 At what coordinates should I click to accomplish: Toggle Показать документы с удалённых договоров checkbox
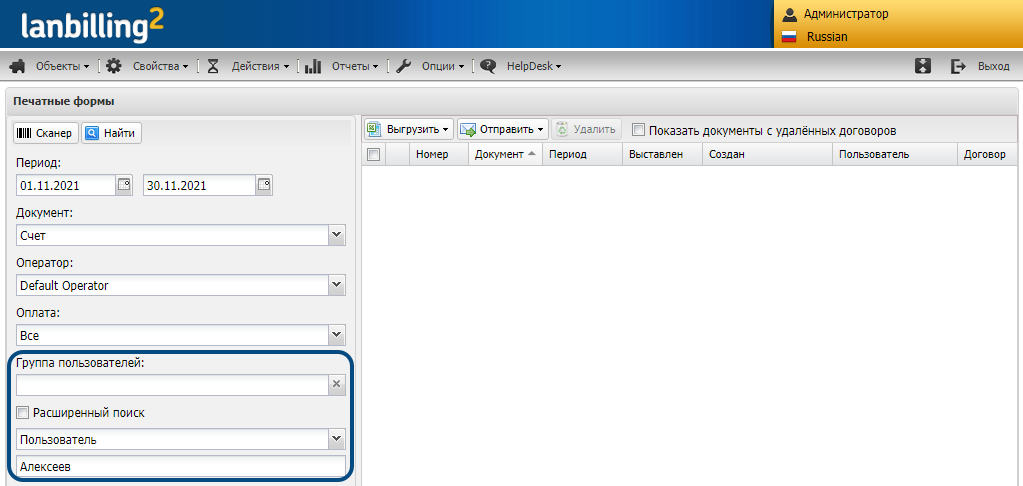[639, 130]
